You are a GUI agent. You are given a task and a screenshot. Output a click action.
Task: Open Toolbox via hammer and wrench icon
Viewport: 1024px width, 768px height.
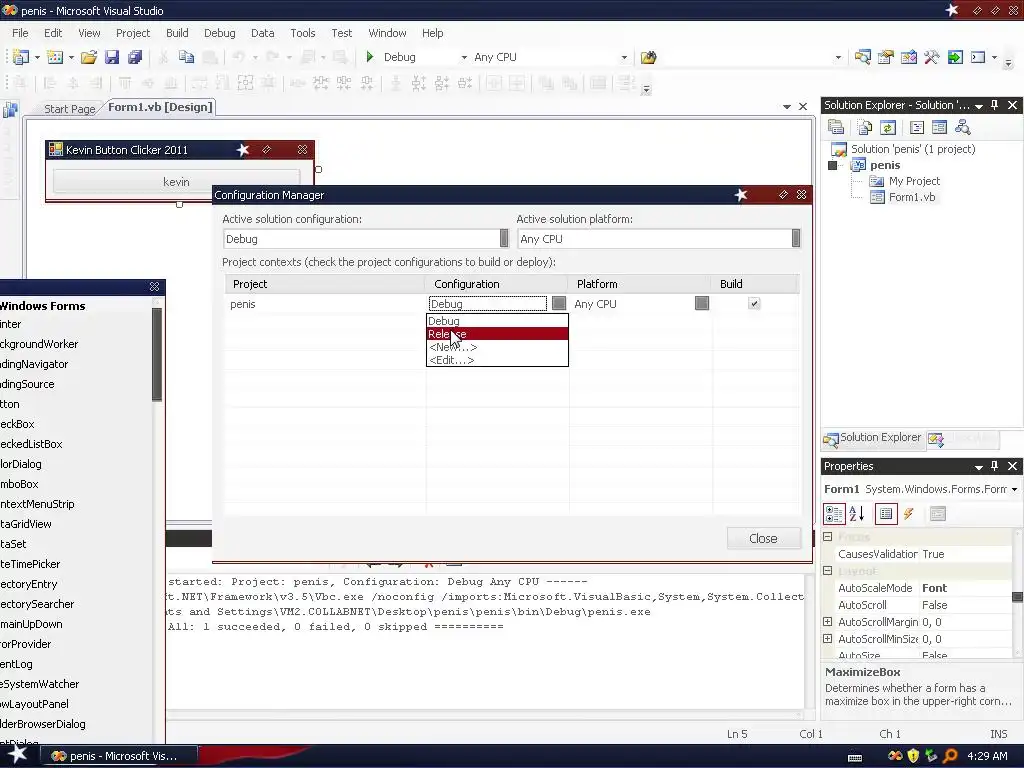[931, 57]
